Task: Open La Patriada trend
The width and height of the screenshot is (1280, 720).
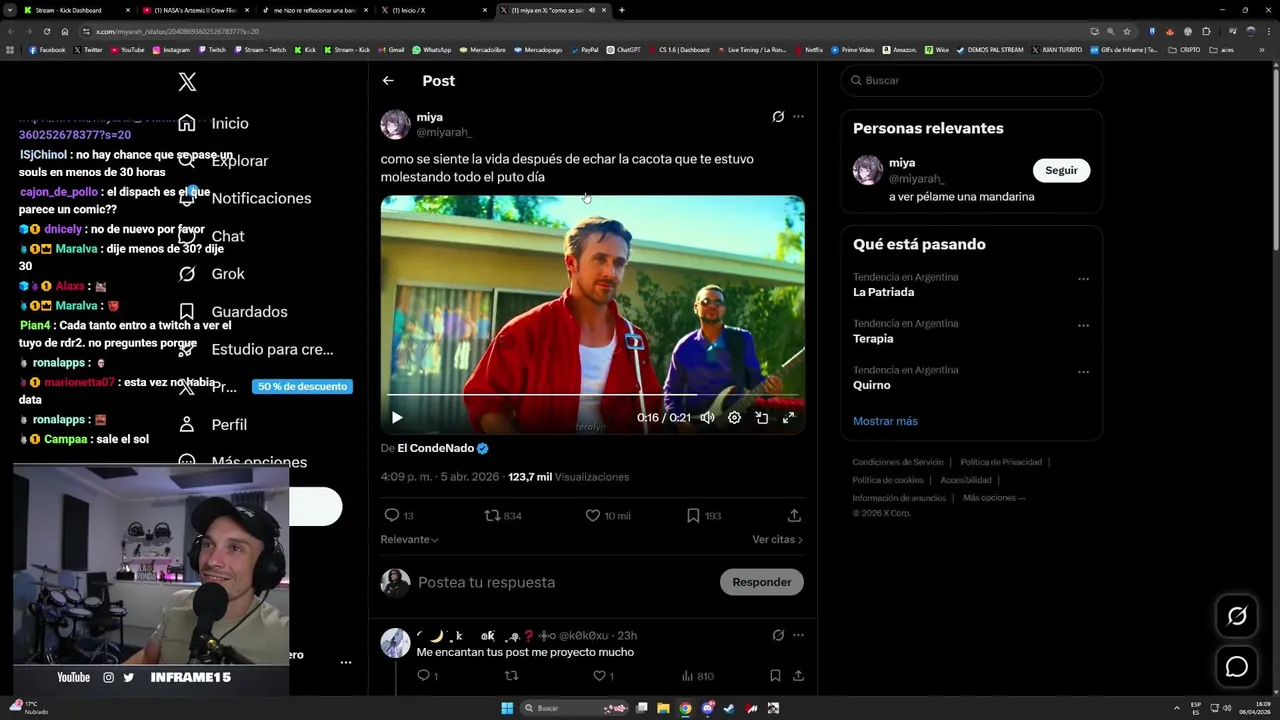Action: coord(883,292)
